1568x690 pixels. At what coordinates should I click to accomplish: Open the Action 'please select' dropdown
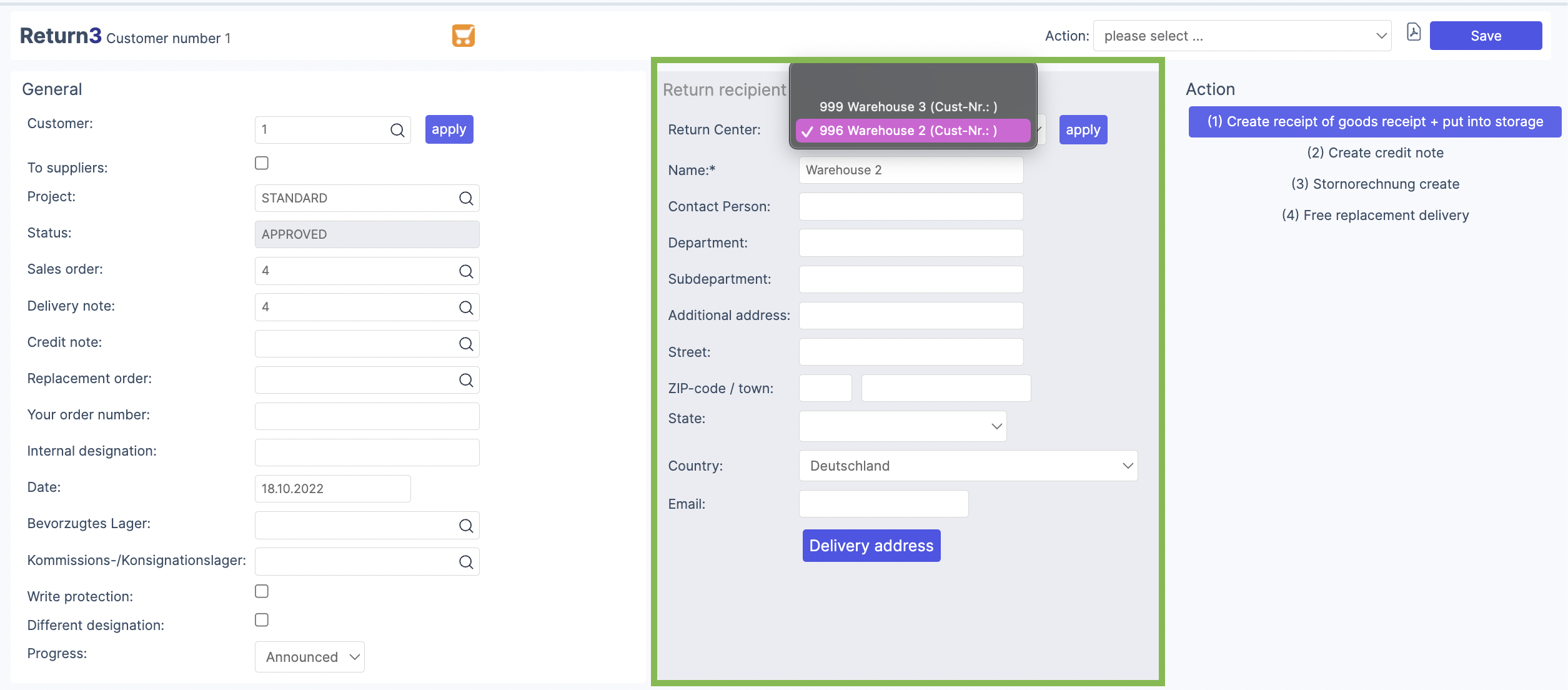[x=1242, y=36]
